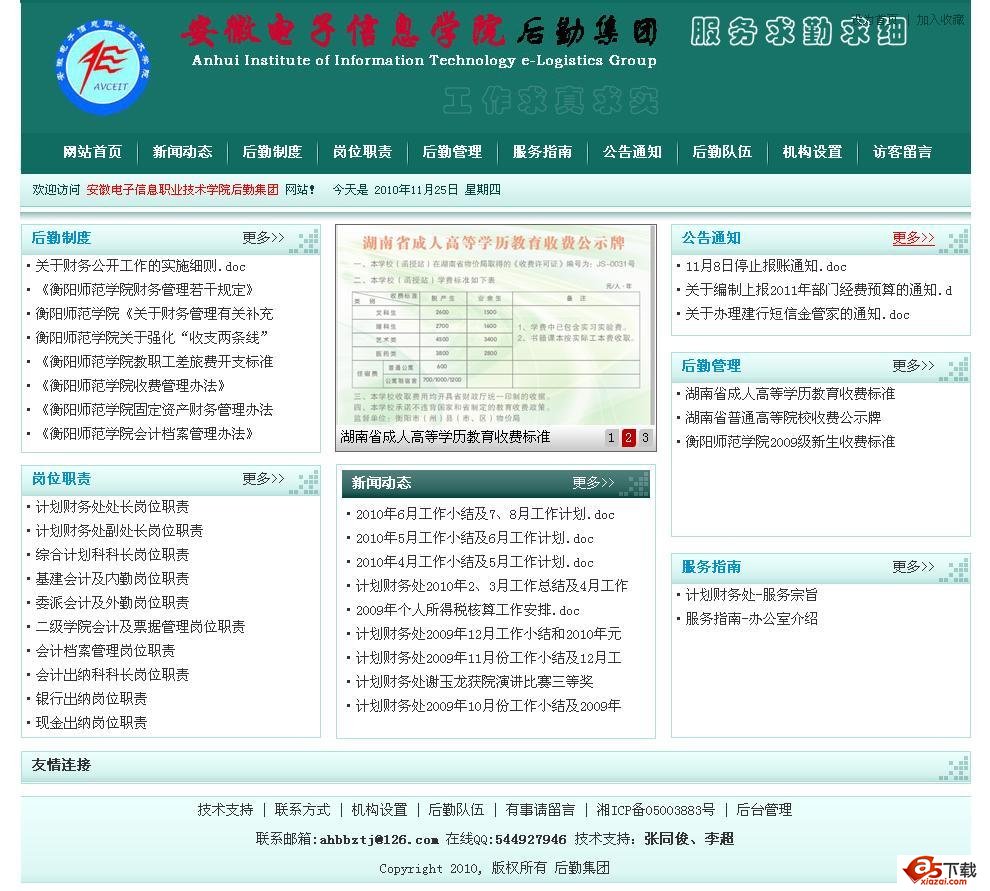This screenshot has width=990, height=891.
Task: Open 关于办理建行短信金管家的通知.doc
Action: click(797, 314)
